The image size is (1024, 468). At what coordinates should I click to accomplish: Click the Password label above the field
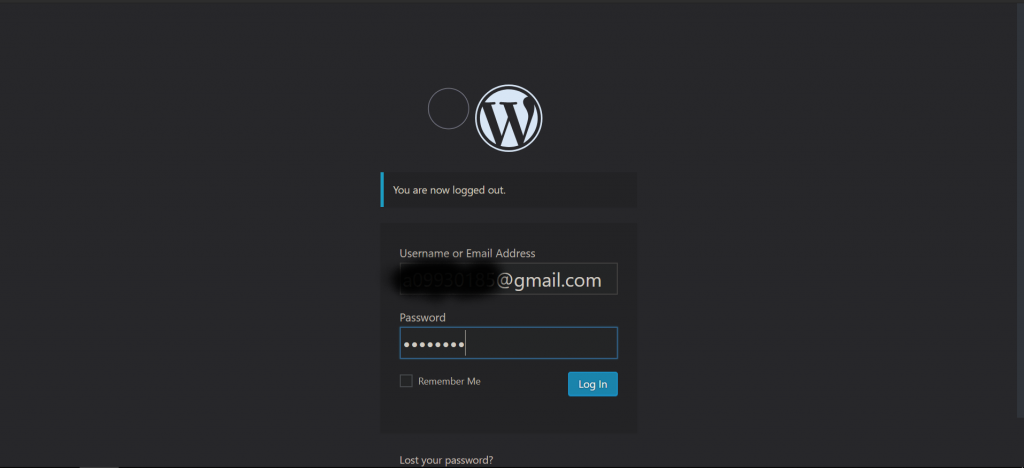coord(423,317)
